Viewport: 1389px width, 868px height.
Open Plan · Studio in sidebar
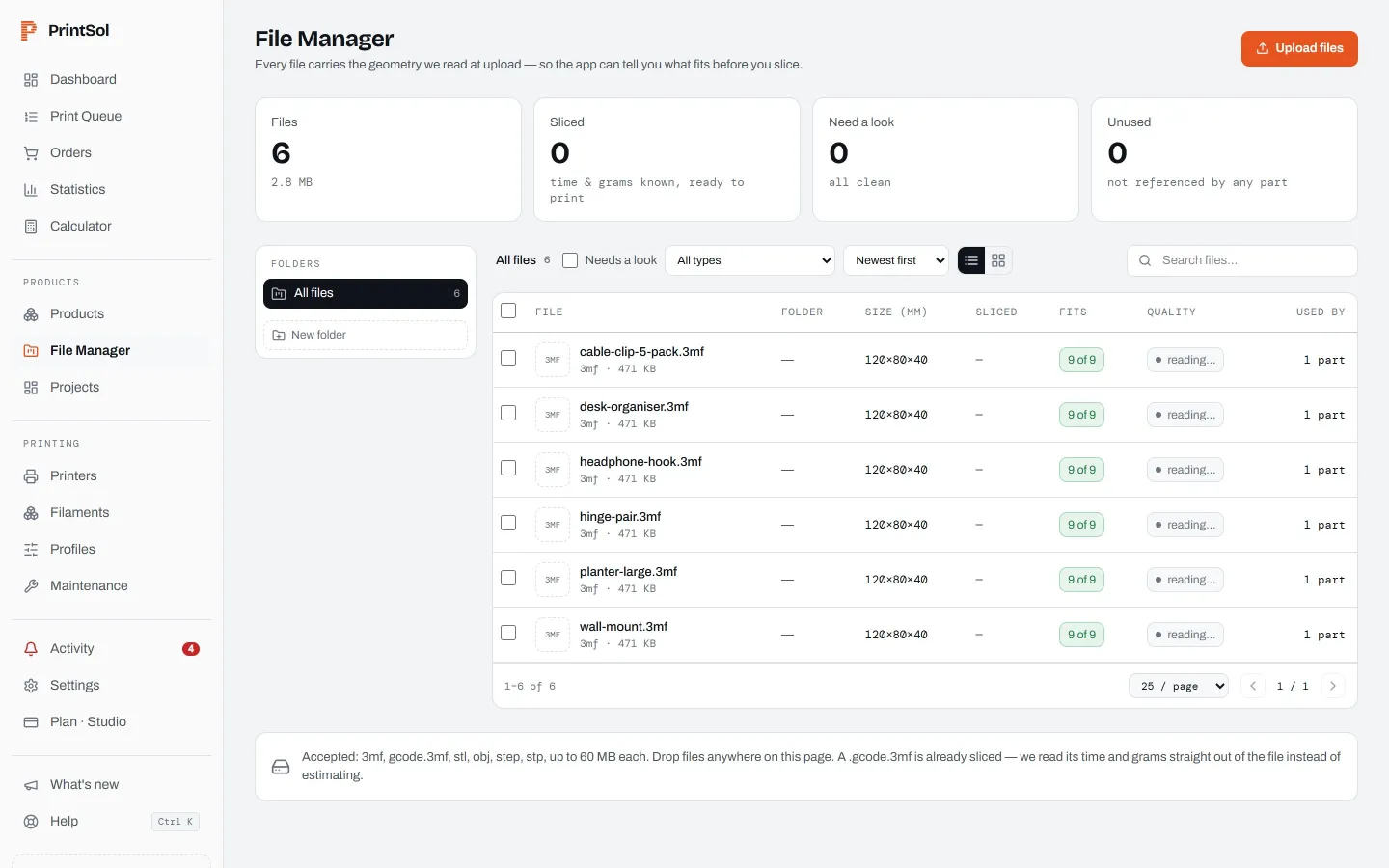111,722
